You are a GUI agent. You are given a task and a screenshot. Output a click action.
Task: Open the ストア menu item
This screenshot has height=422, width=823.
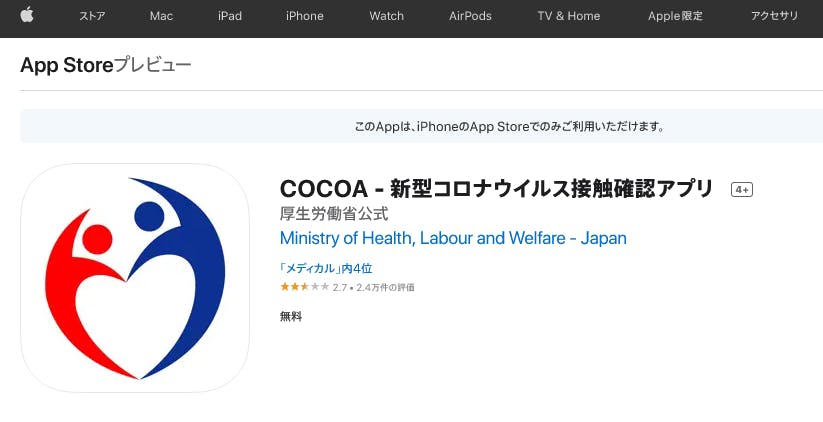(x=92, y=16)
